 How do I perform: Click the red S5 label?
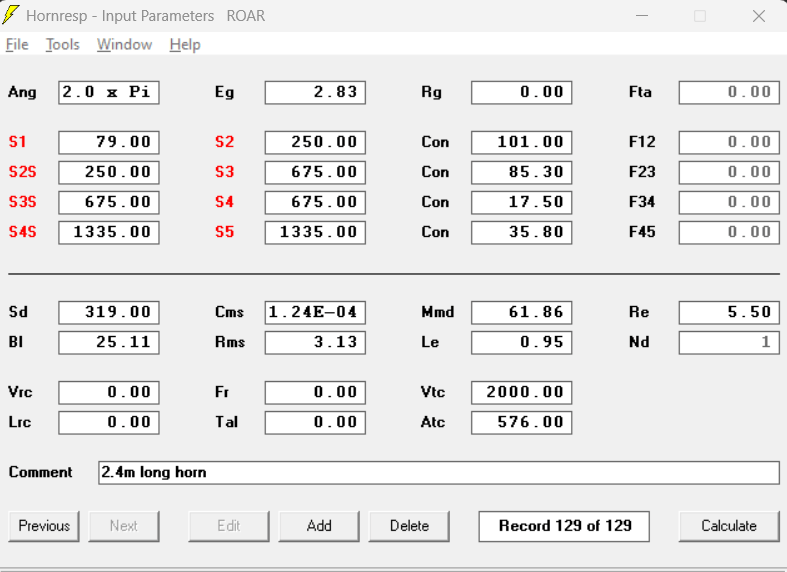click(224, 232)
